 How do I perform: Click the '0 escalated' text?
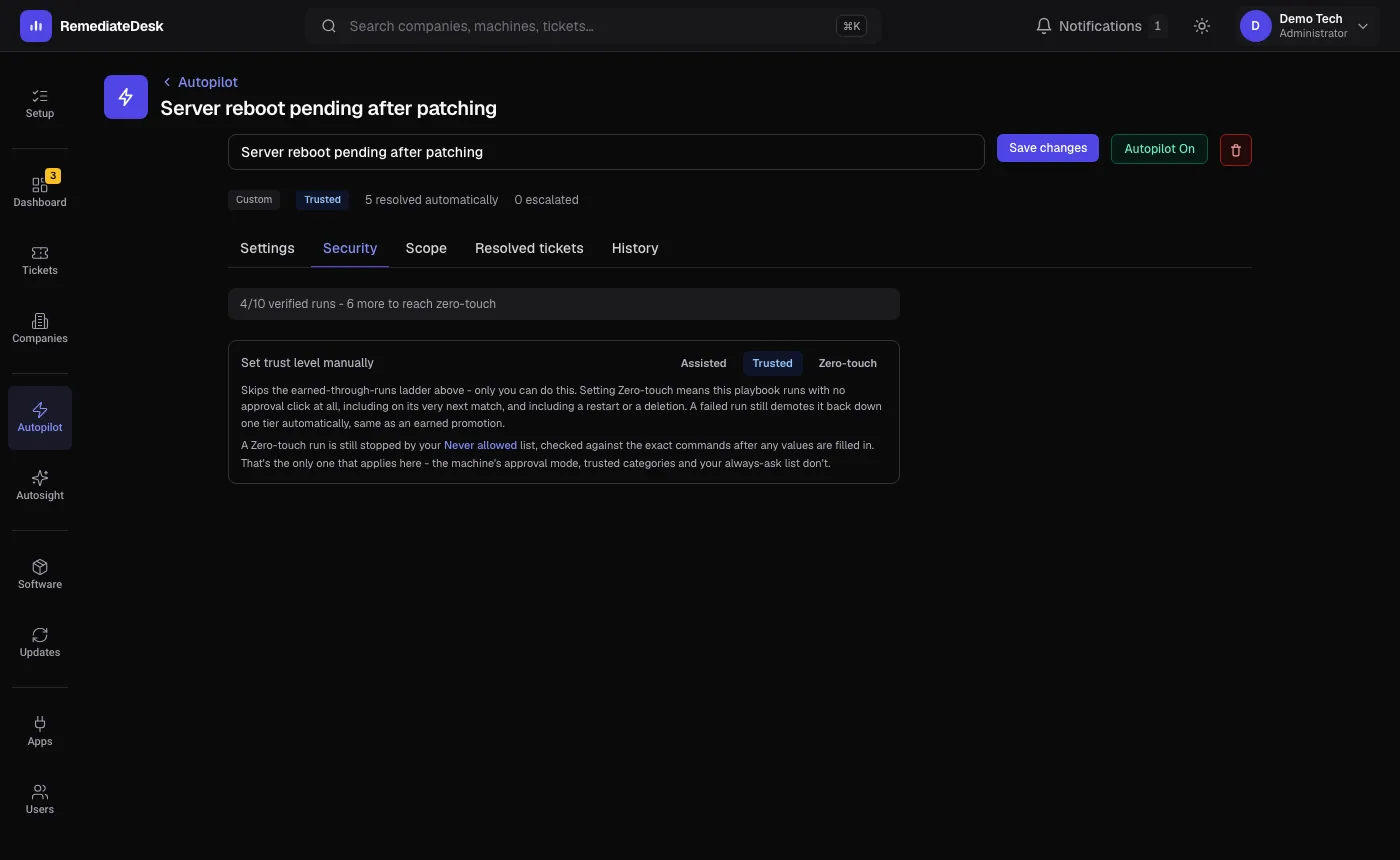coord(546,200)
